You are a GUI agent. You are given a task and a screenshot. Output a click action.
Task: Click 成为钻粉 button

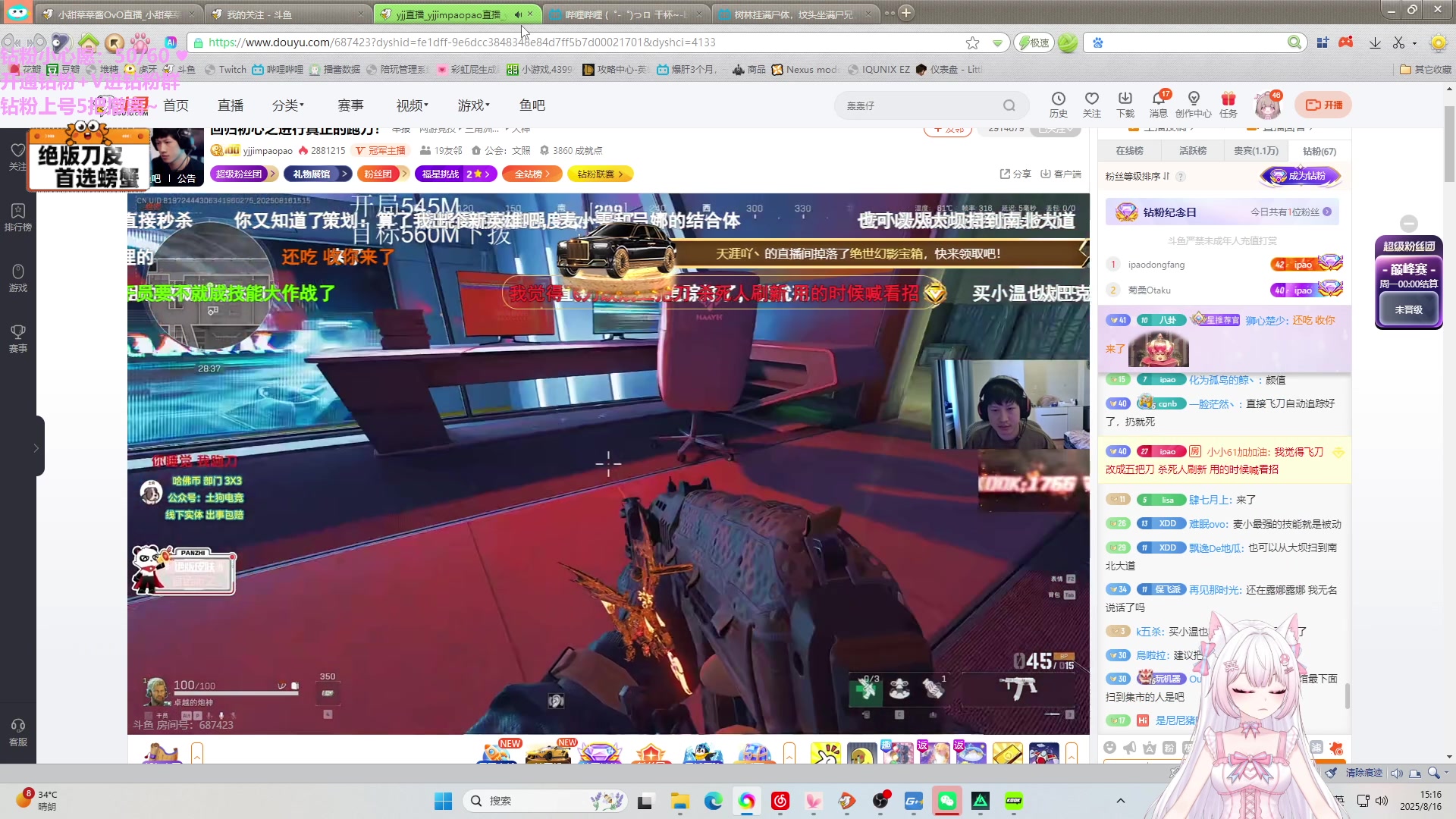[x=1301, y=176]
